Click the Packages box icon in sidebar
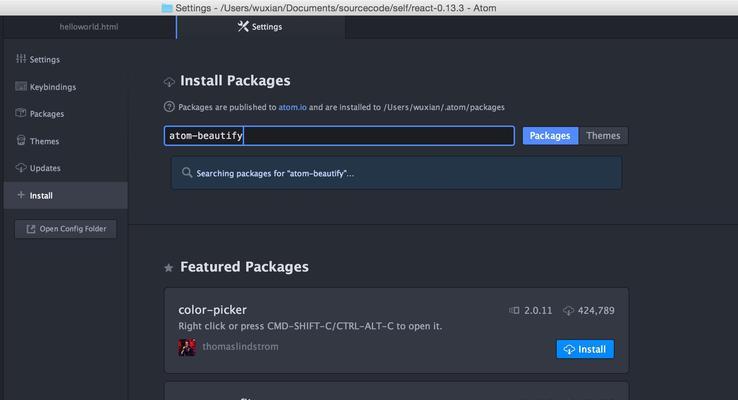 21,113
